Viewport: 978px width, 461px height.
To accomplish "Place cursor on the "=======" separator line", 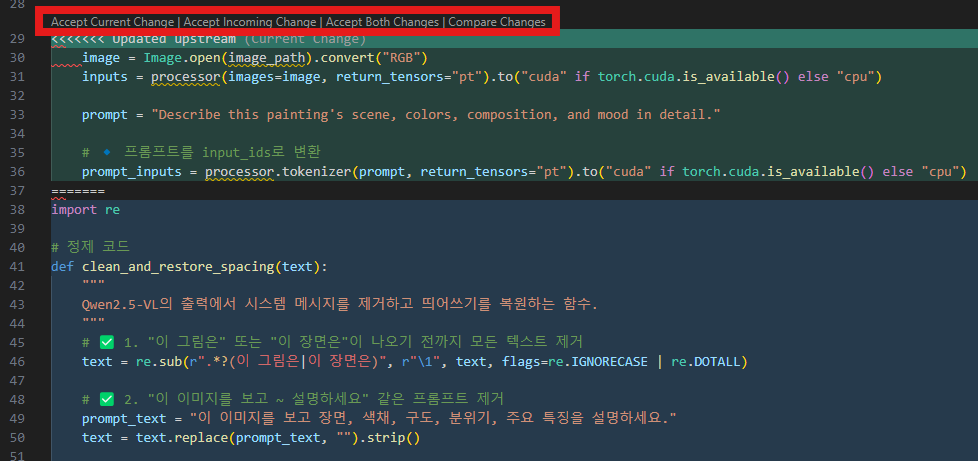I will click(x=78, y=191).
